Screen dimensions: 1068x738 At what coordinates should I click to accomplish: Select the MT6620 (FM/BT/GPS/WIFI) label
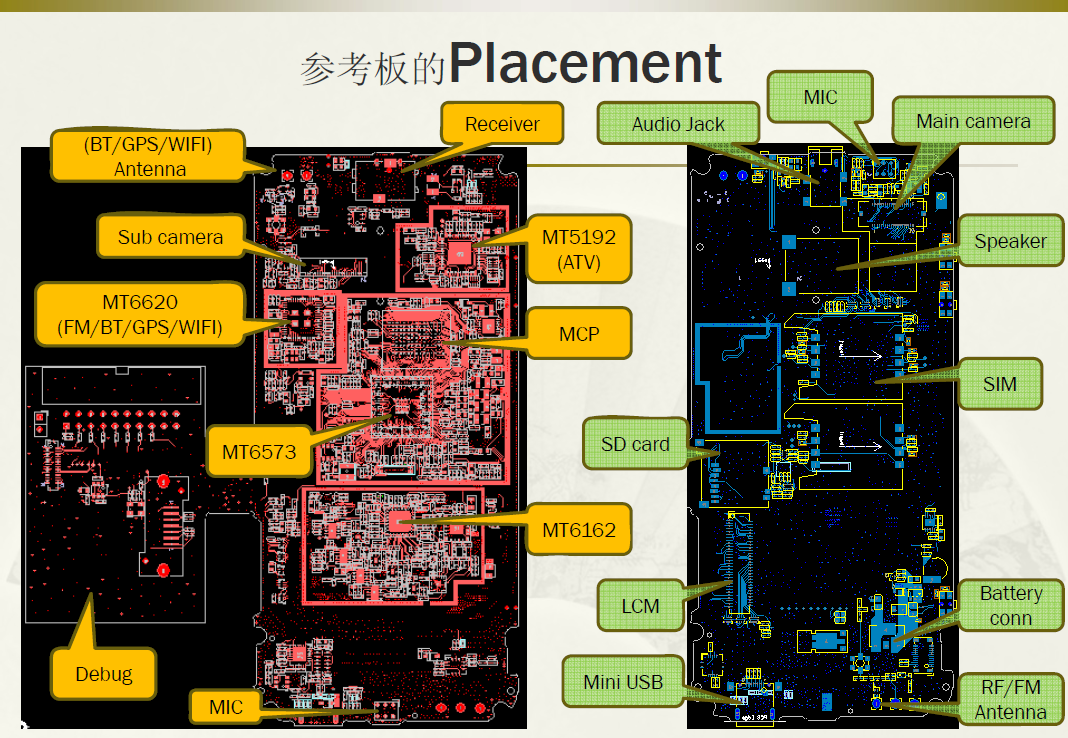coord(140,315)
